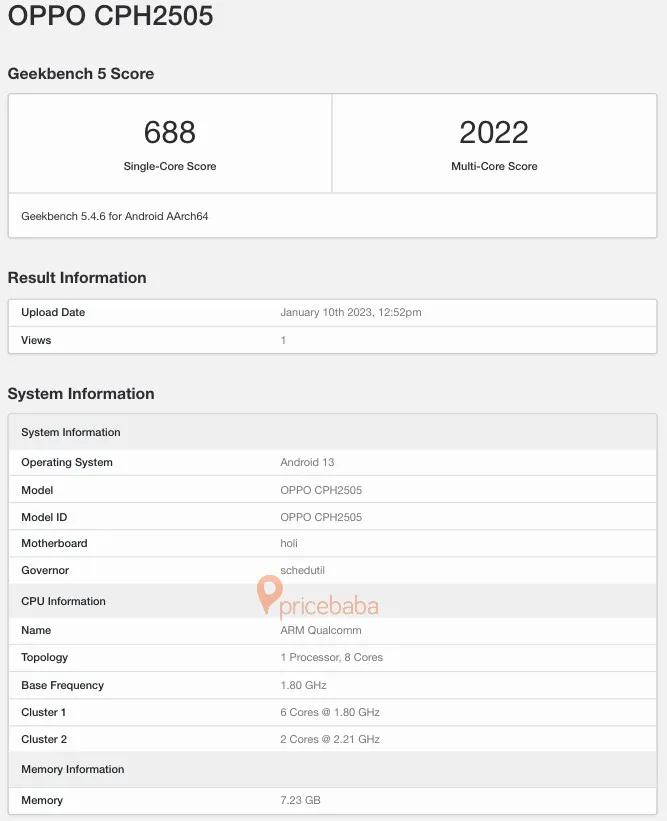Select the schedutil governor value
Screen dimensions: 667x821
pyautogui.click(x=303, y=570)
